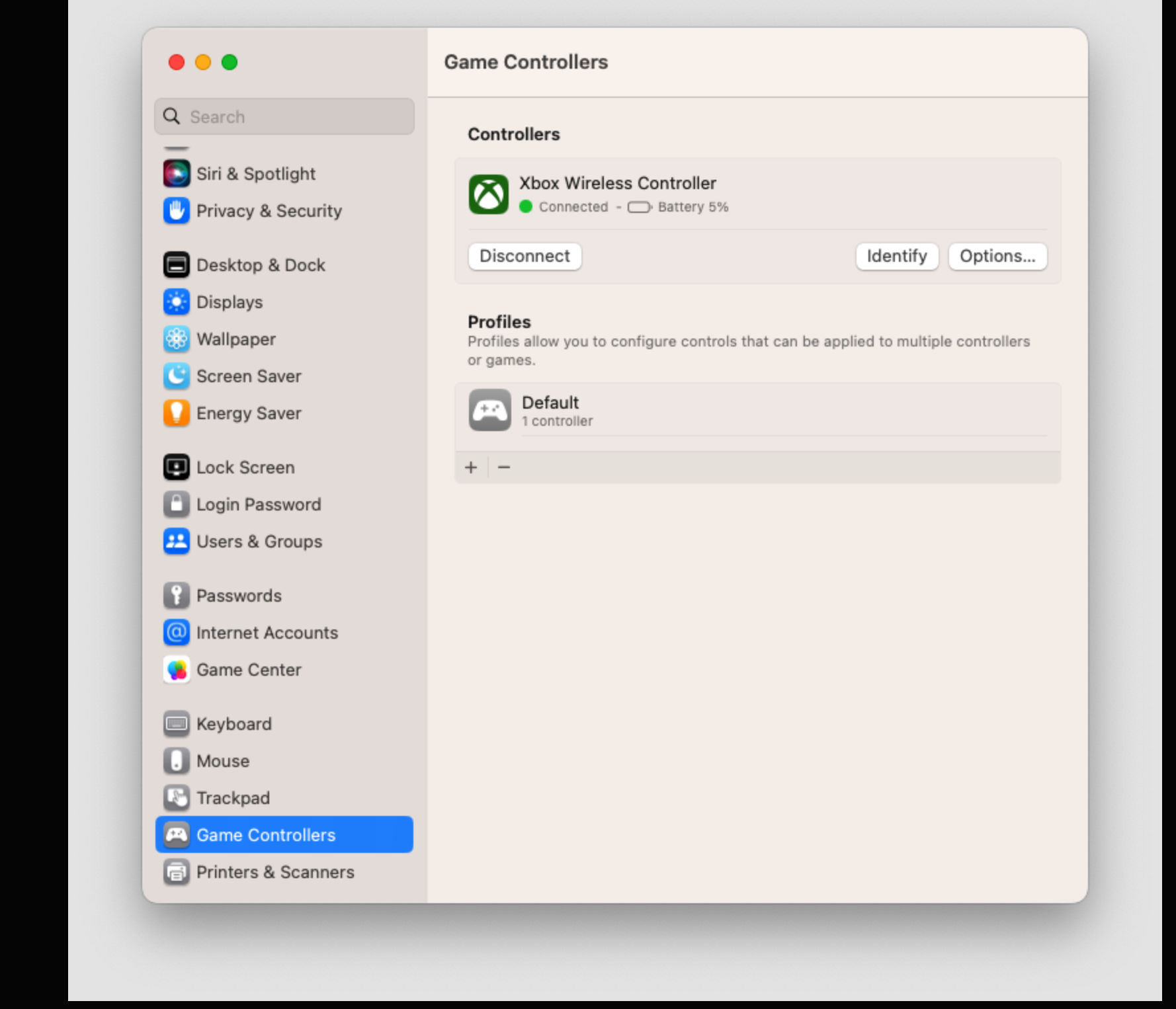Viewport: 1176px width, 1009px height.
Task: Click the Users & Groups icon
Action: click(177, 542)
